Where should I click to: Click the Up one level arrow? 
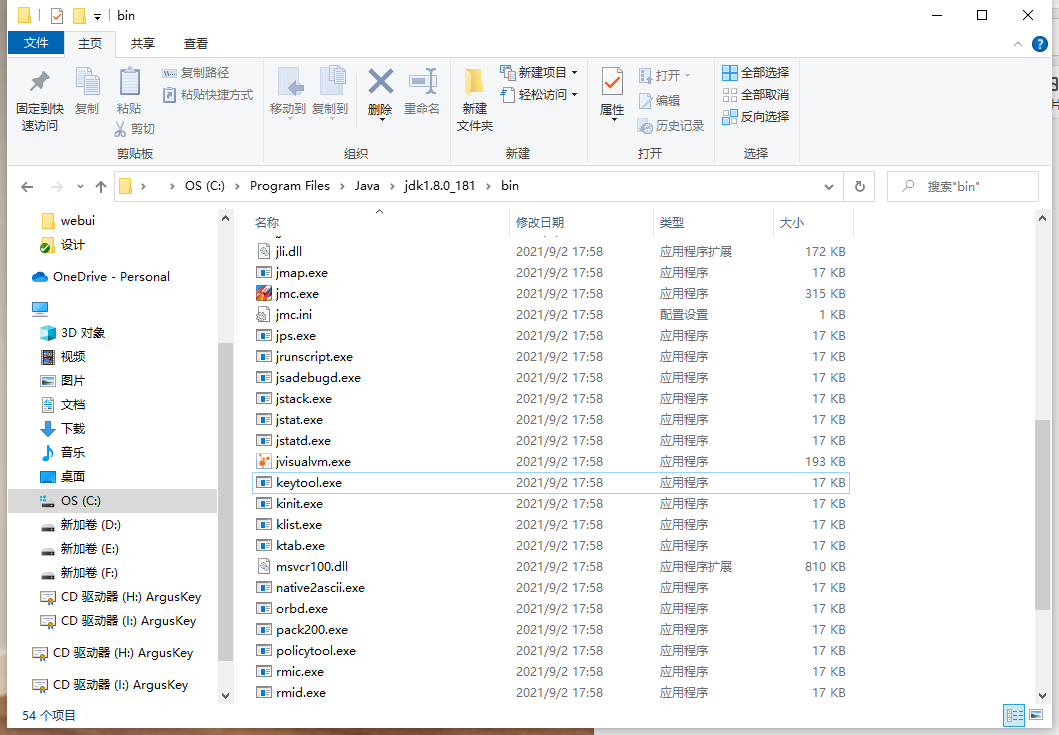point(101,186)
